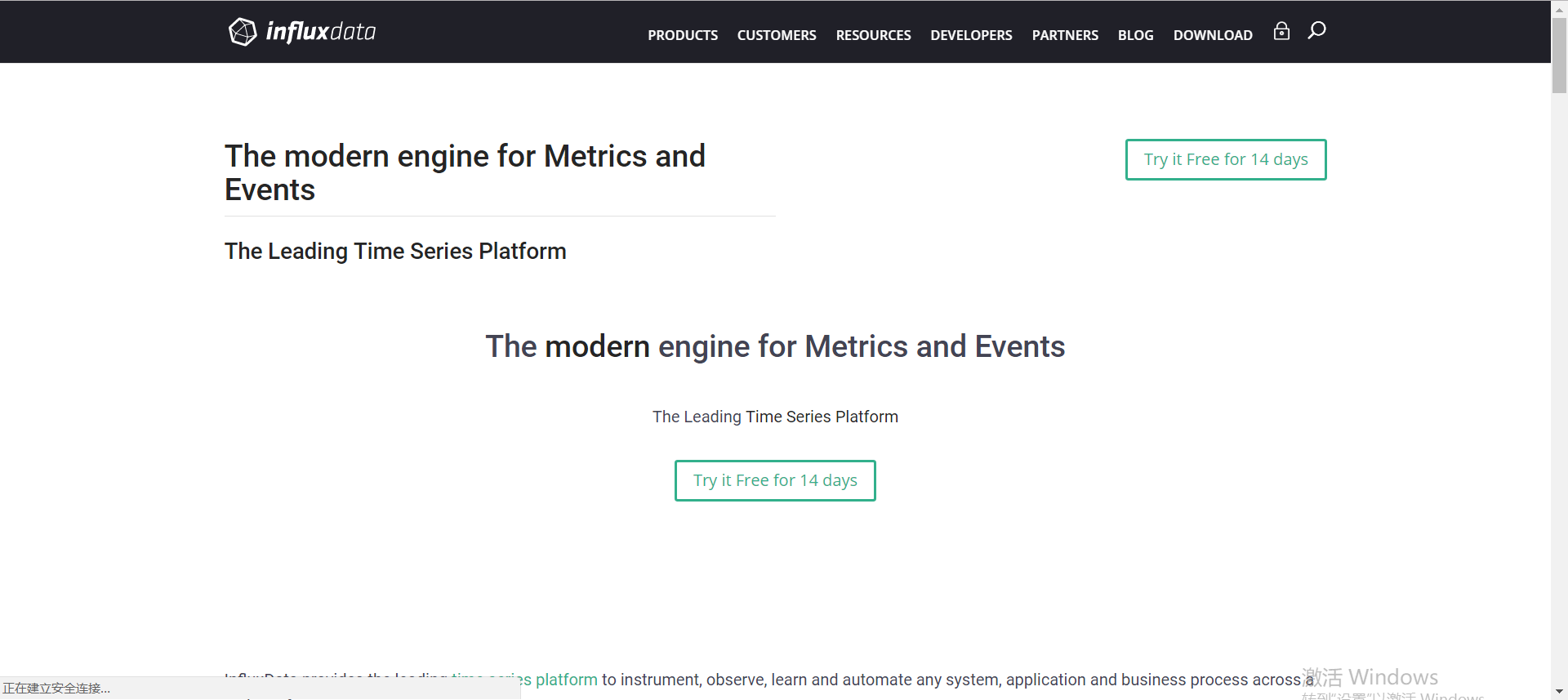1568x700 pixels.
Task: Open the login padlock icon
Action: click(x=1281, y=31)
